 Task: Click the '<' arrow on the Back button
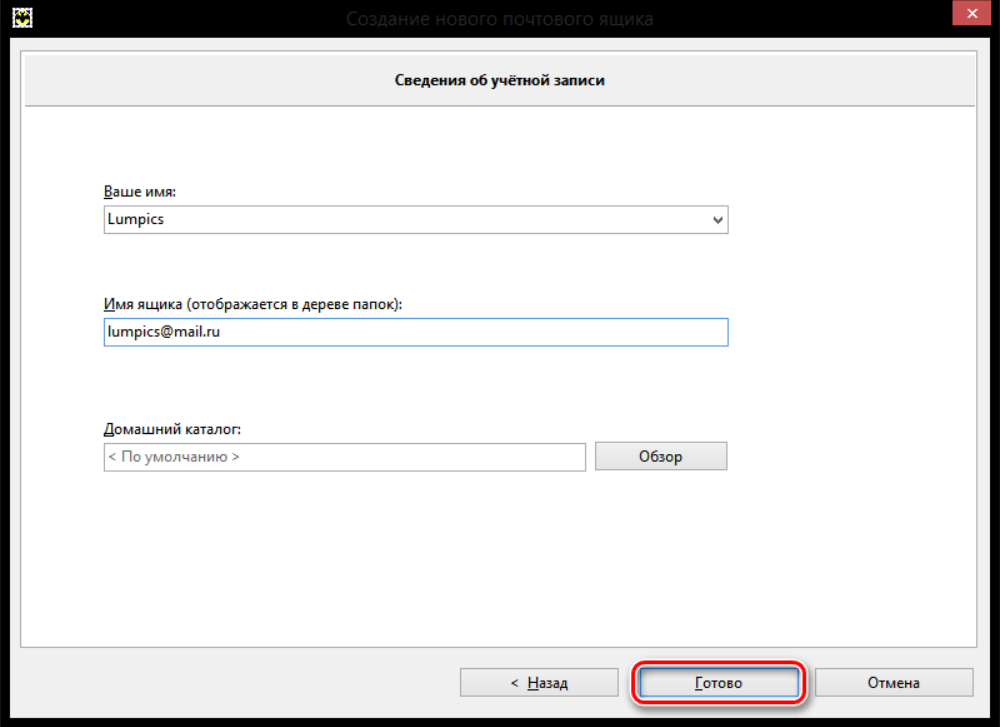pos(514,683)
